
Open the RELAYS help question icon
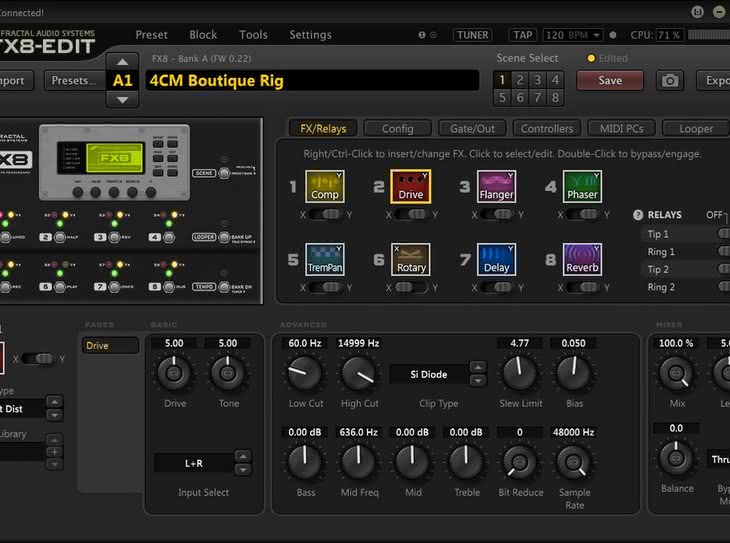click(x=638, y=215)
